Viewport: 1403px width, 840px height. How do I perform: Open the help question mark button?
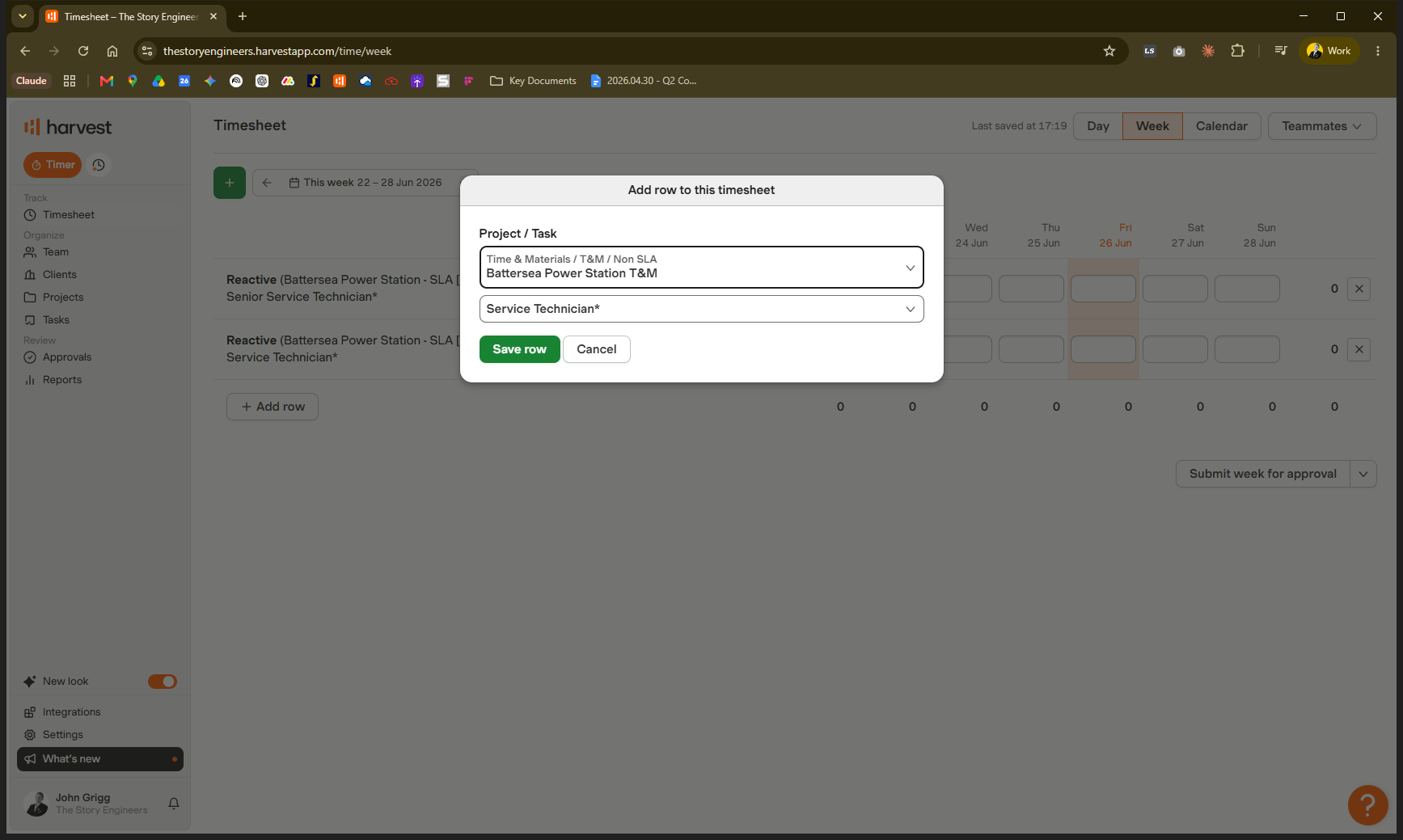point(1368,805)
